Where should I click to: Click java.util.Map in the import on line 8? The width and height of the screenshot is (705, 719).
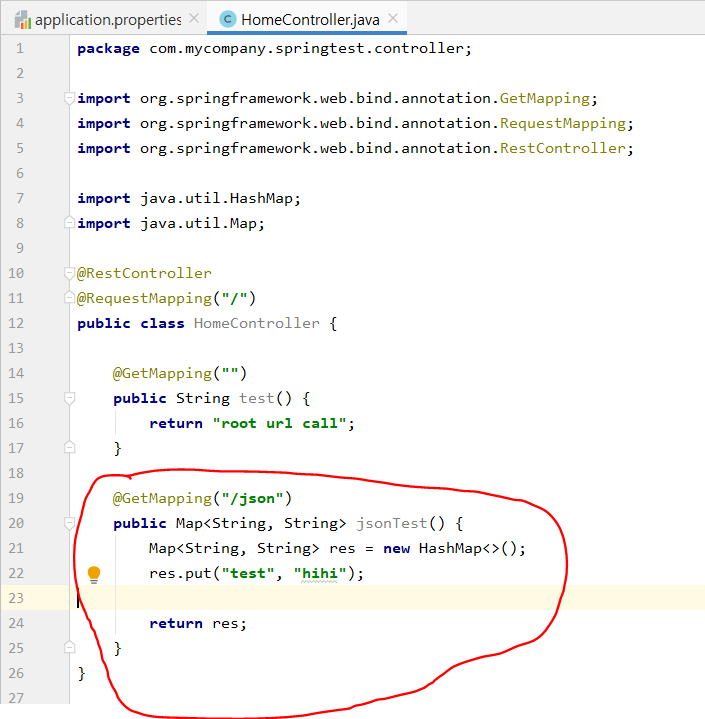tap(198, 224)
